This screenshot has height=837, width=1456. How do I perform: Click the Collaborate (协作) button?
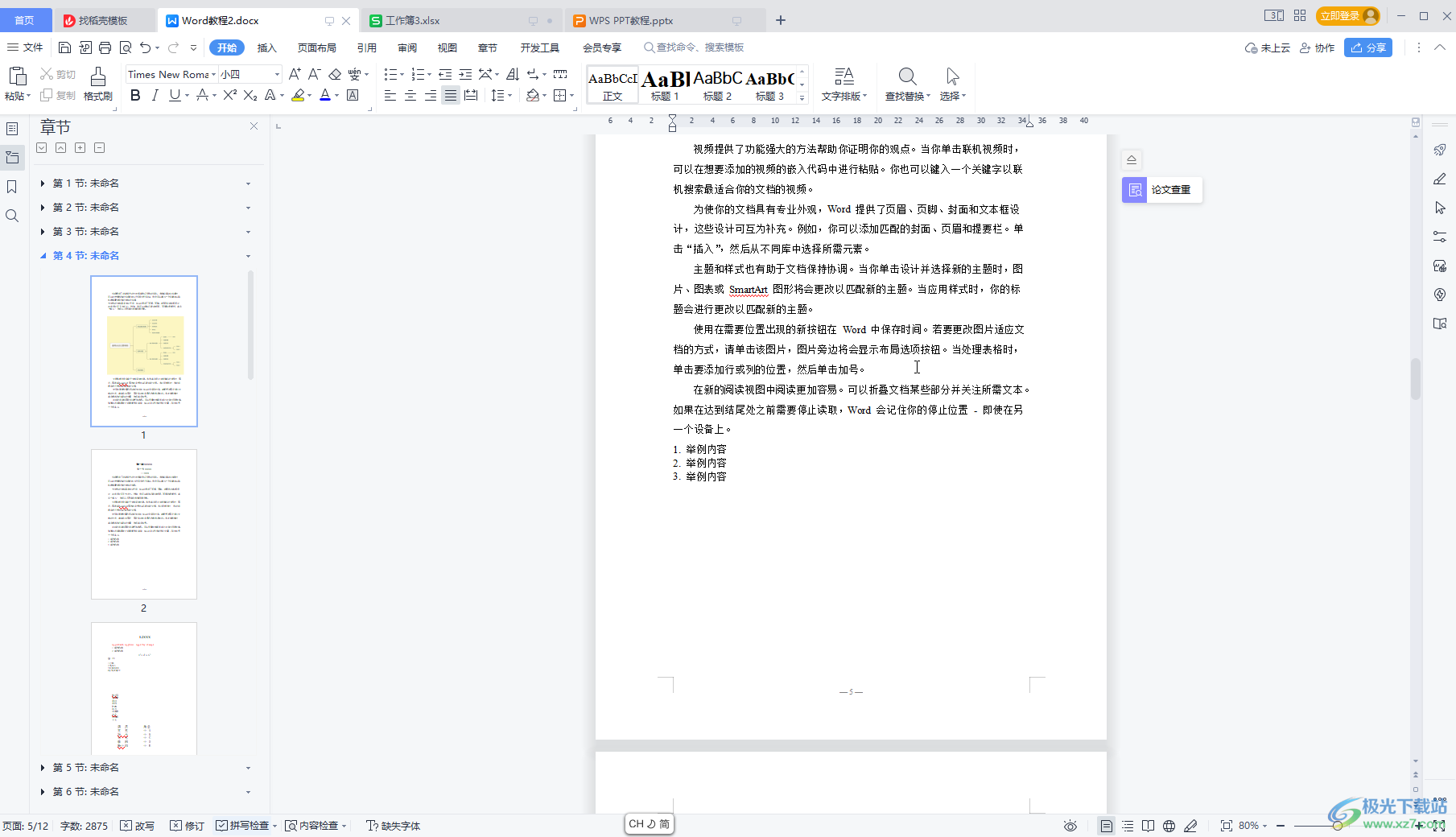[1318, 47]
